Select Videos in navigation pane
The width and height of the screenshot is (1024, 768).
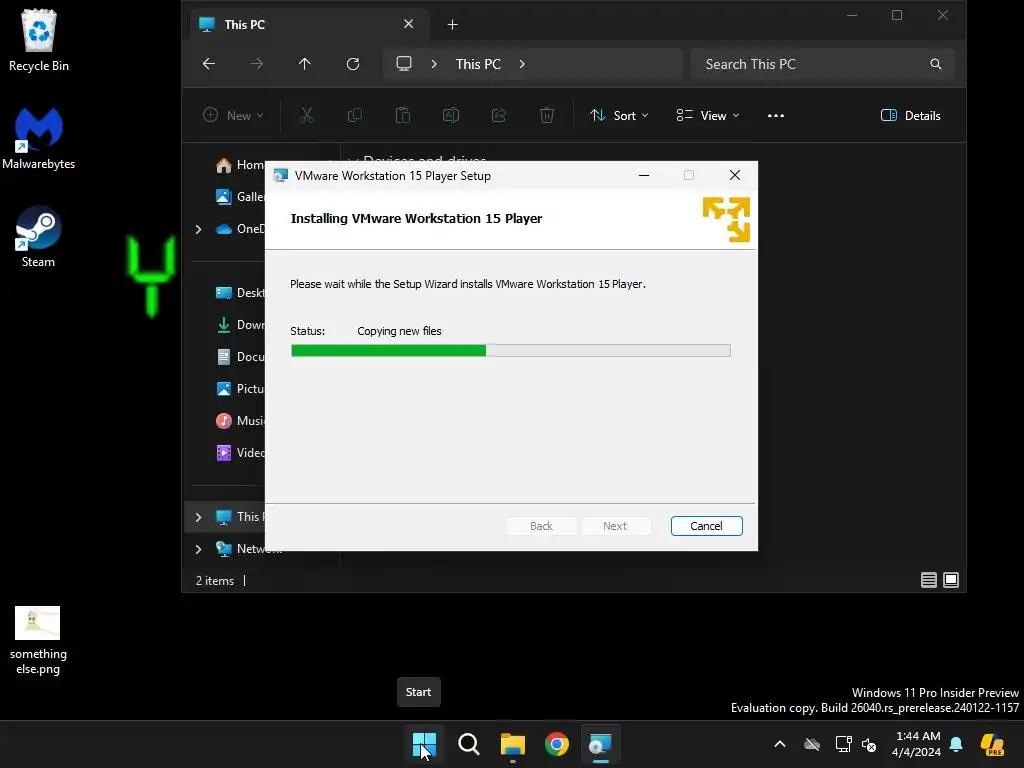point(239,453)
